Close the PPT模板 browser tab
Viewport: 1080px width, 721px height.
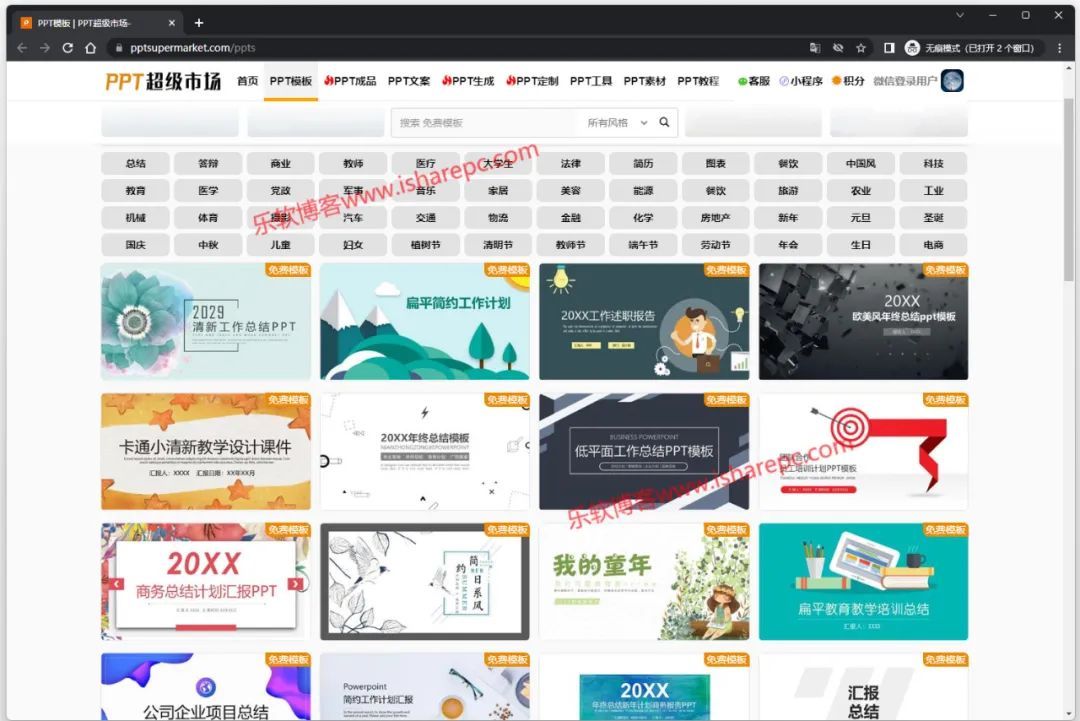tap(172, 23)
